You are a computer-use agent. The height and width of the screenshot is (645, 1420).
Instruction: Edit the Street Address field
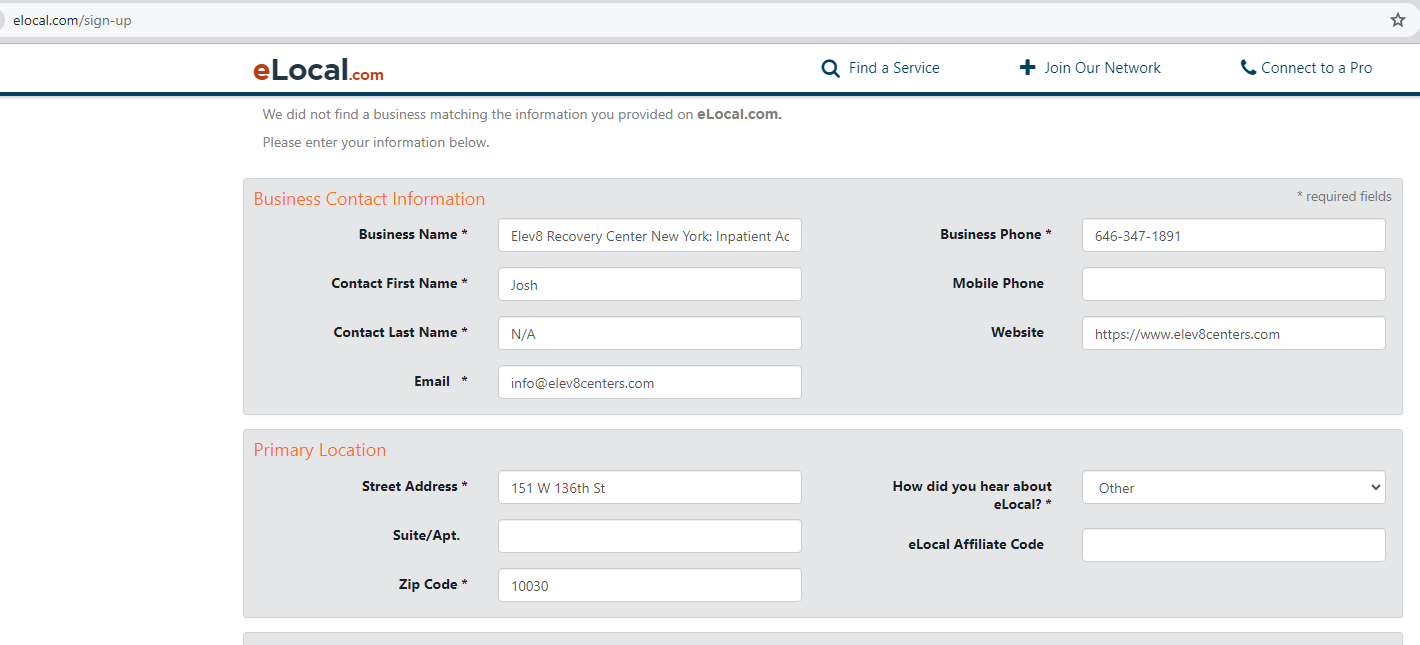point(650,487)
